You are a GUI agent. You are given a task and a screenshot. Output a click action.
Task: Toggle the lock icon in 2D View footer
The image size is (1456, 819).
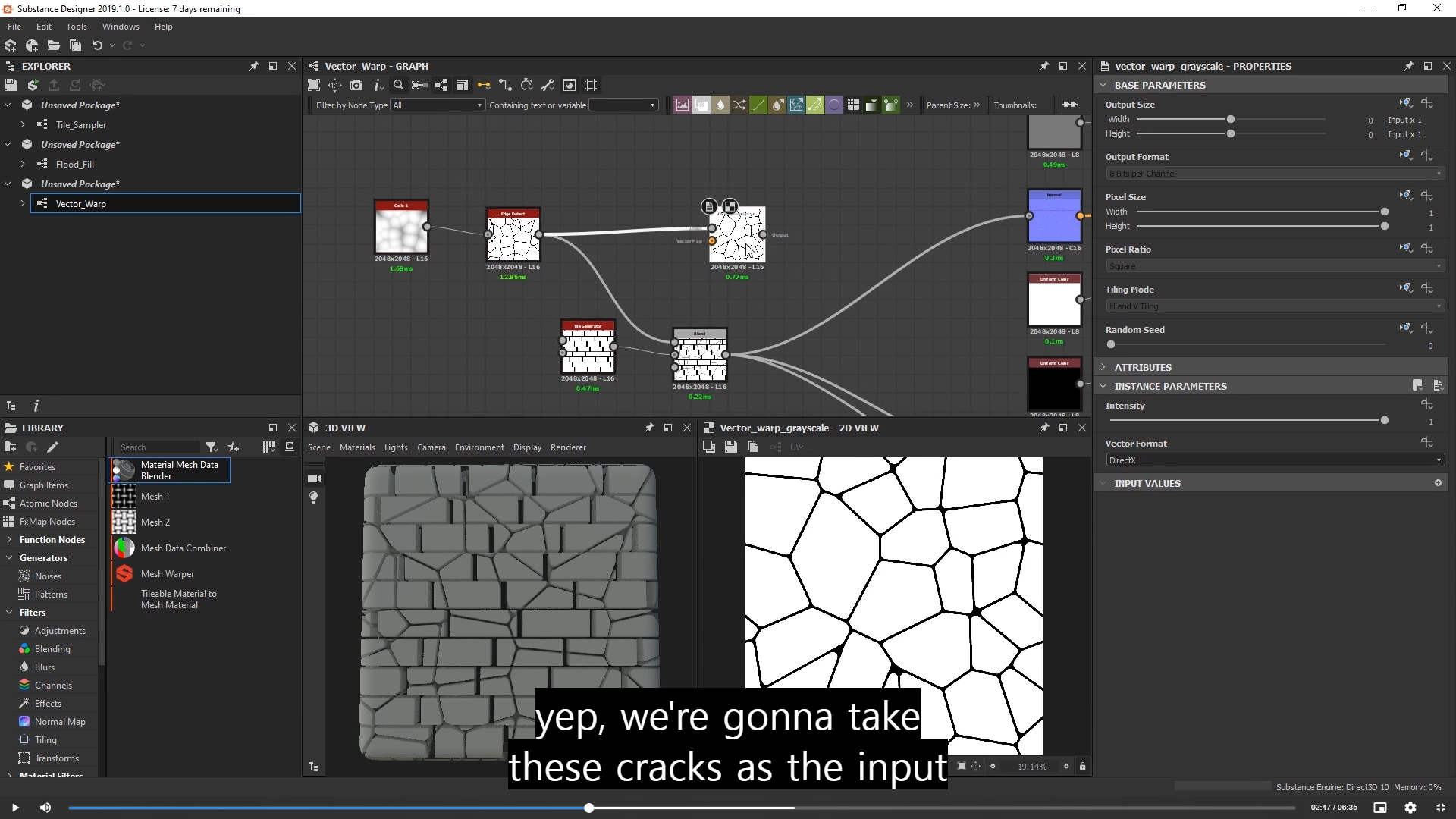pos(1082,767)
